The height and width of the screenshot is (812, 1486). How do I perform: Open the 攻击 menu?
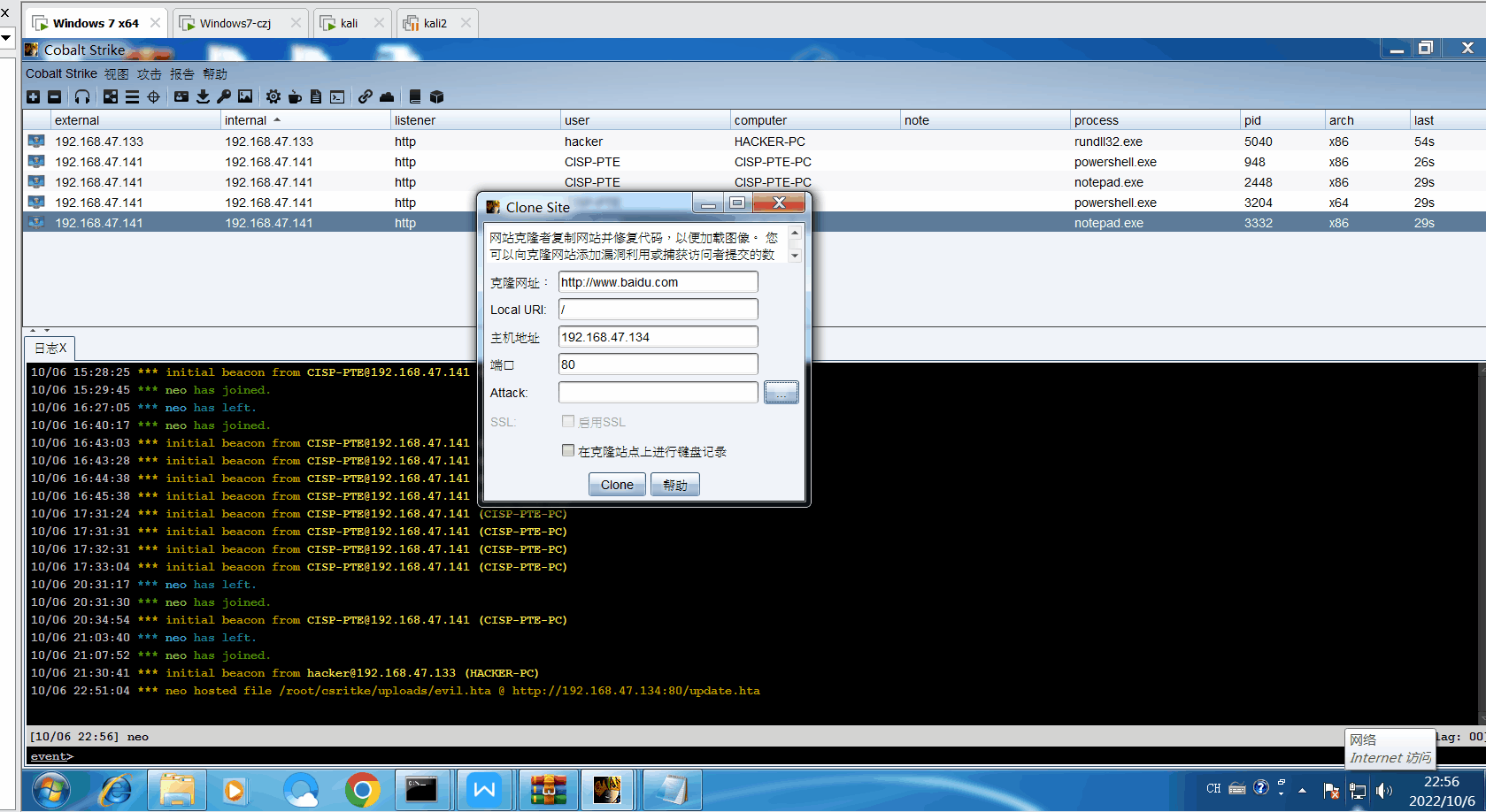(x=149, y=73)
